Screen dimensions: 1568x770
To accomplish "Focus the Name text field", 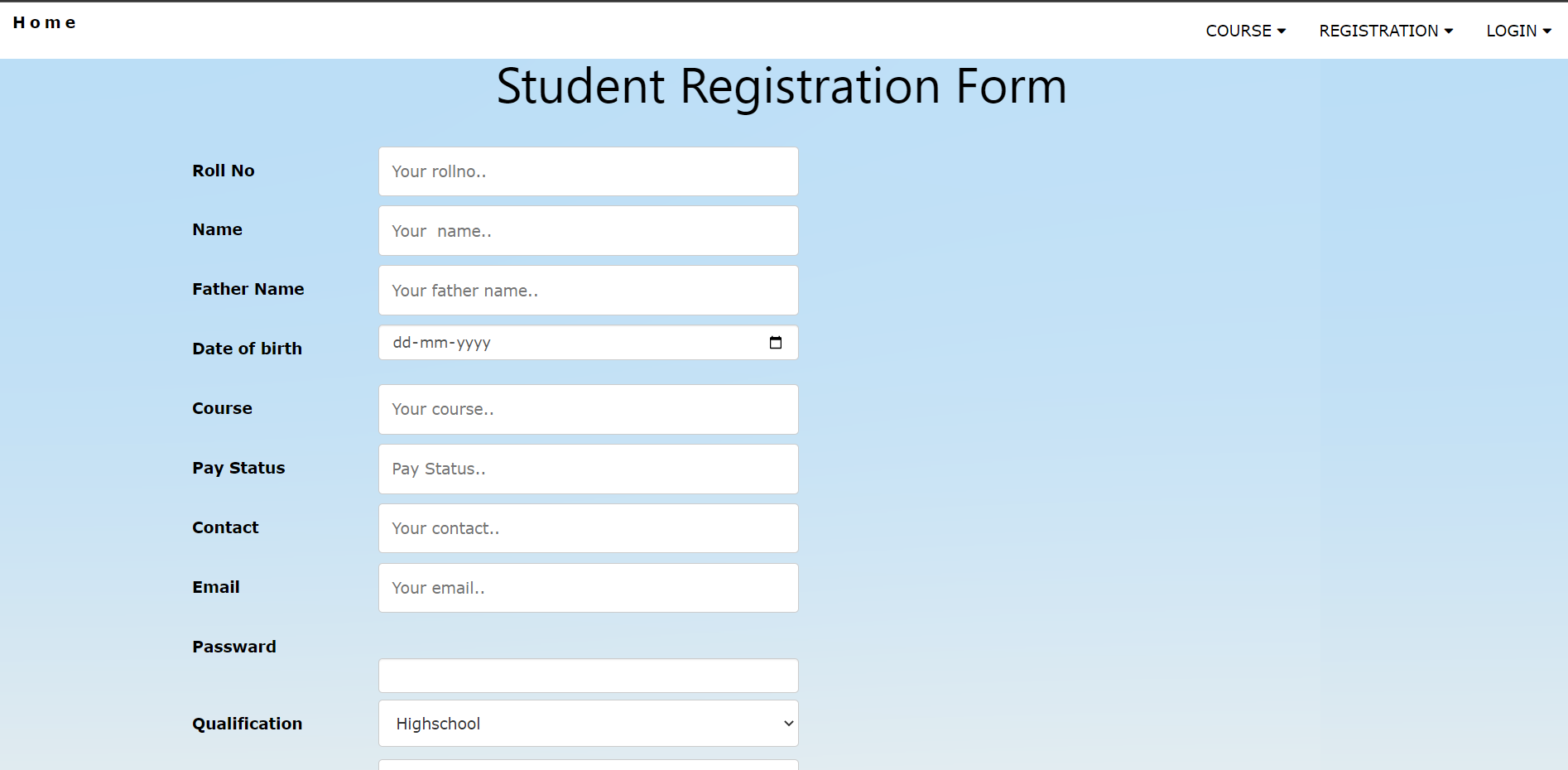I will click(588, 230).
